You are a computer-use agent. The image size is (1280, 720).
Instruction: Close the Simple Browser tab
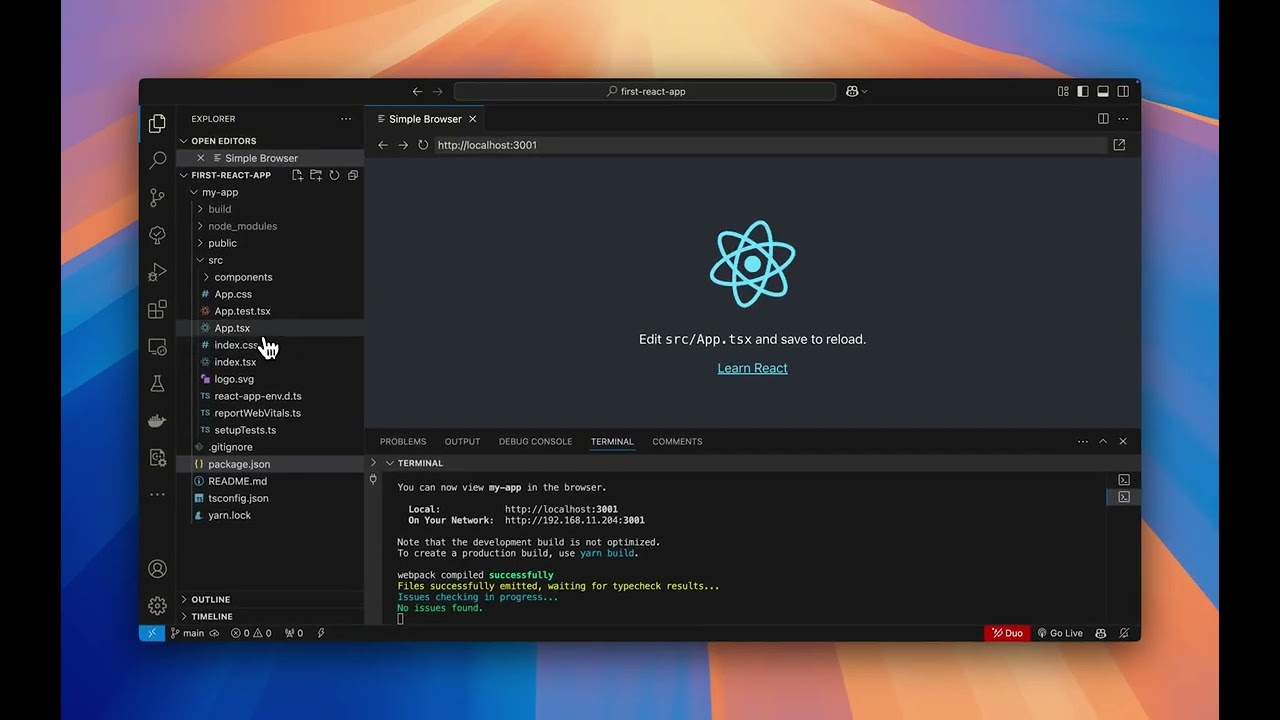(x=473, y=119)
